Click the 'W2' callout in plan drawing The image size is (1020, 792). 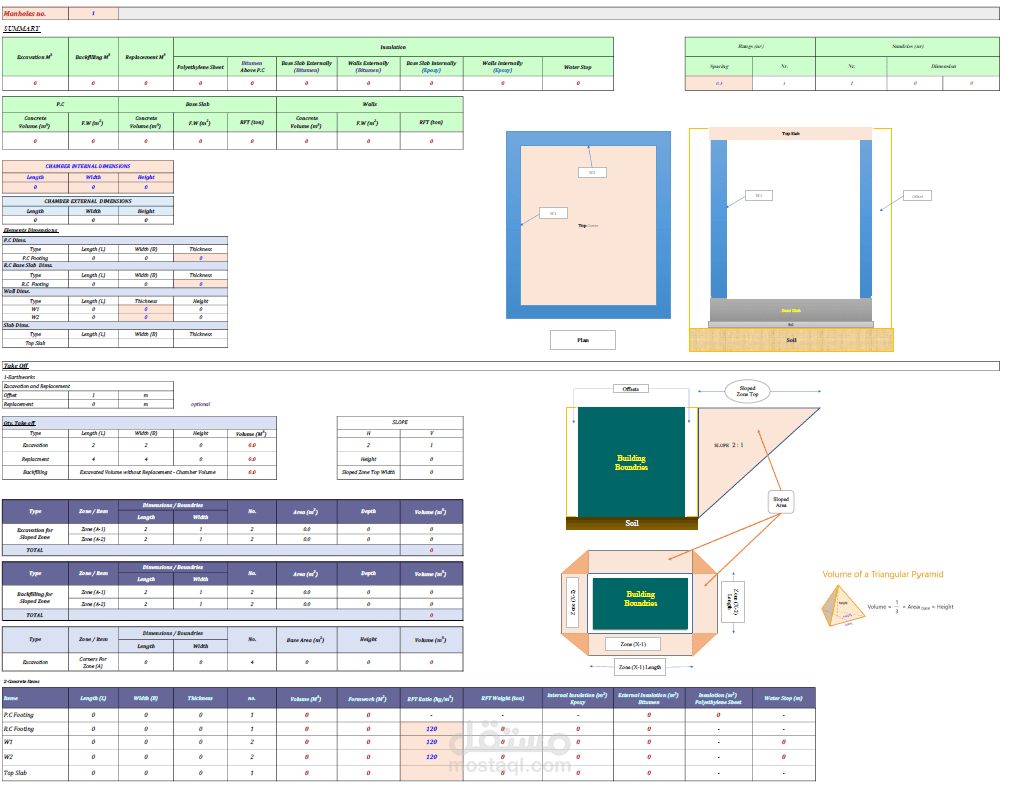click(x=592, y=172)
